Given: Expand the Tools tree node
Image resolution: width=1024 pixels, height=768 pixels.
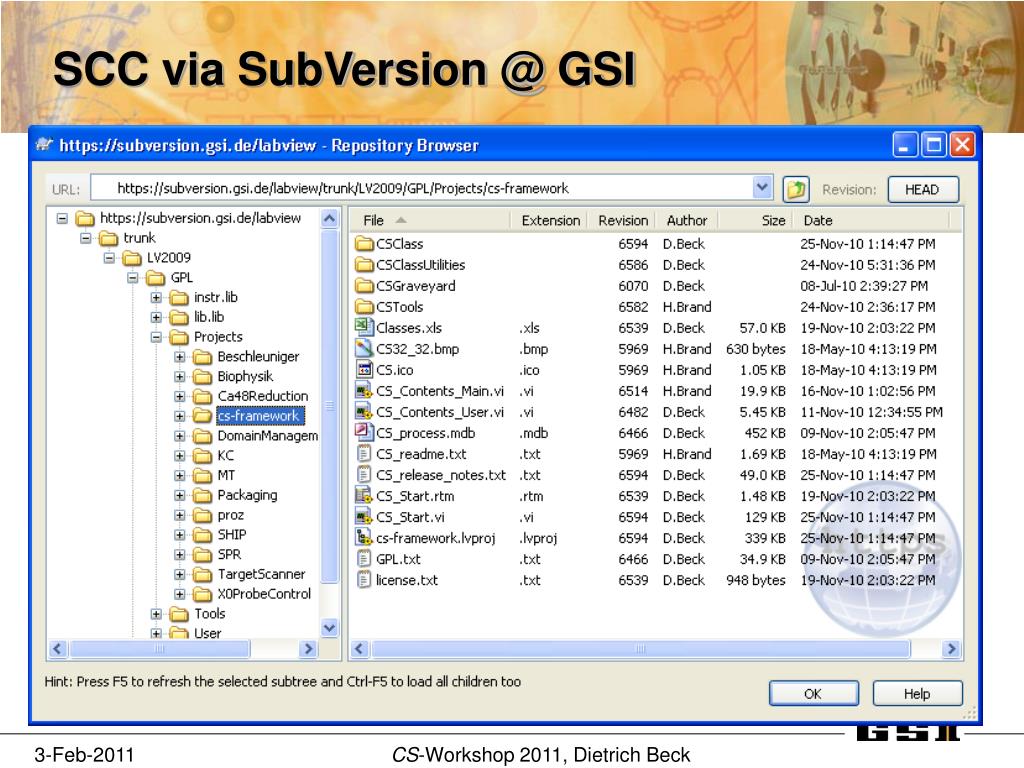Looking at the screenshot, I should coord(156,614).
